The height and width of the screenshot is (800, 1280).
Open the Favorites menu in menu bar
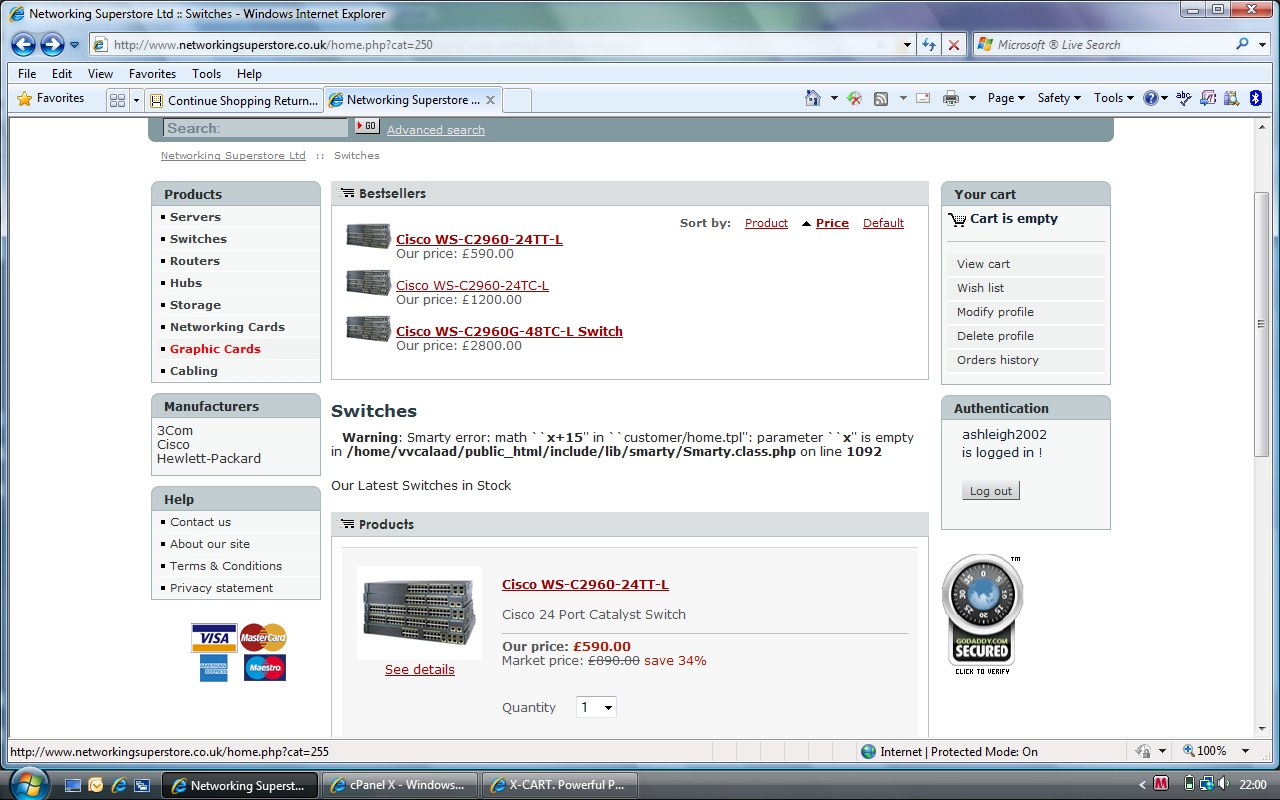click(152, 74)
